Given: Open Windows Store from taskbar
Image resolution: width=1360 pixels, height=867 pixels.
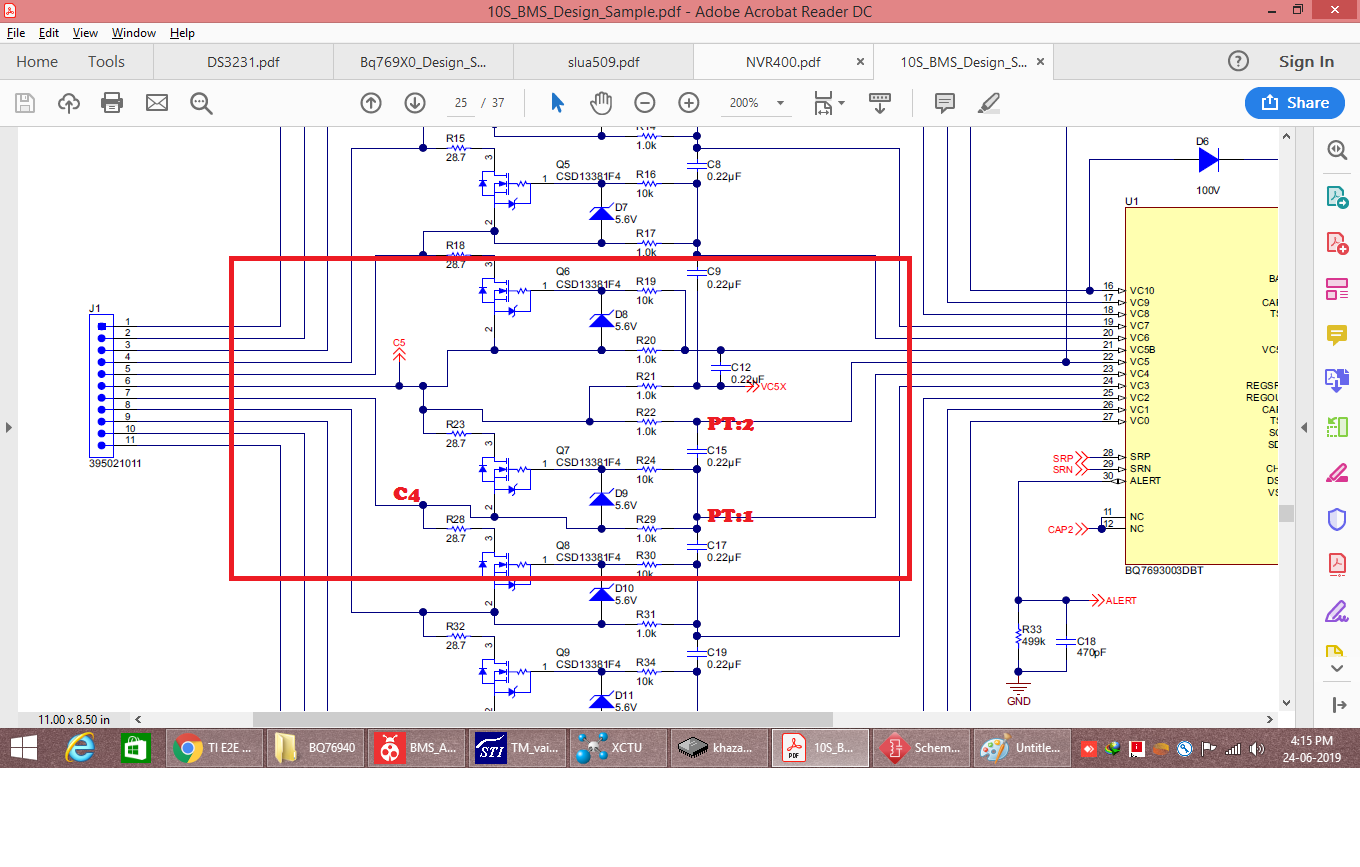Looking at the screenshot, I should pos(134,748).
